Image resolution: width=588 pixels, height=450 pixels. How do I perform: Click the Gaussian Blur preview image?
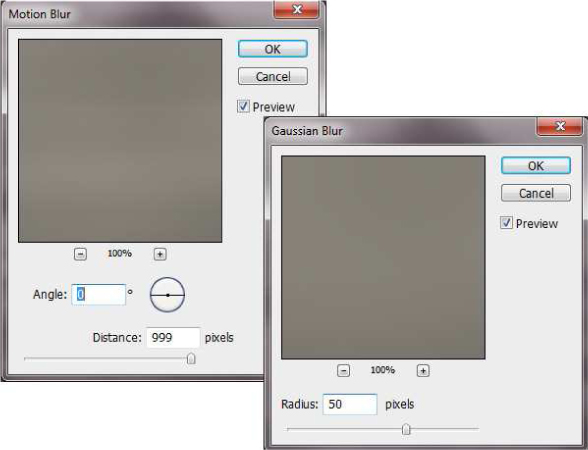[383, 258]
